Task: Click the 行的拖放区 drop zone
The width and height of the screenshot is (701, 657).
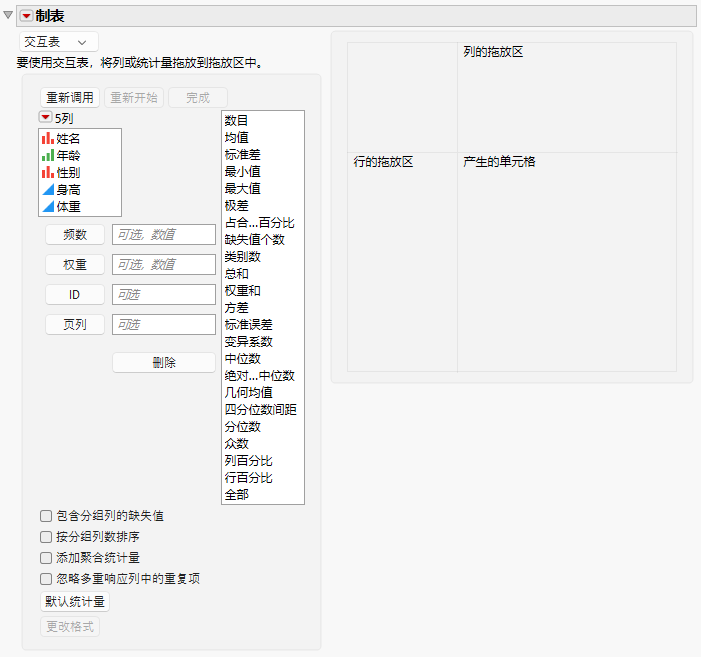Action: pos(402,262)
